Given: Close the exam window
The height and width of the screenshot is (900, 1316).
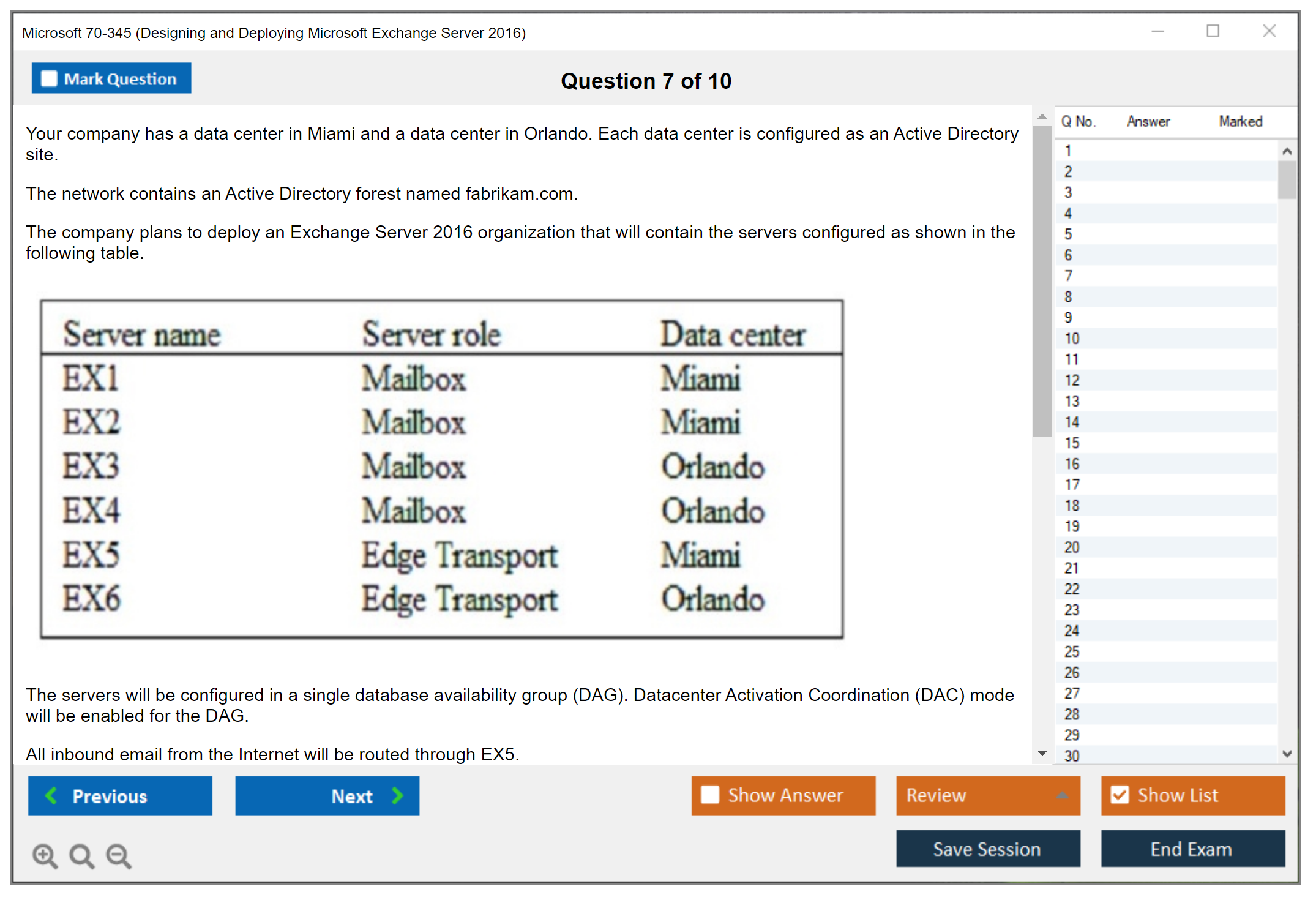Looking at the screenshot, I should (1269, 31).
